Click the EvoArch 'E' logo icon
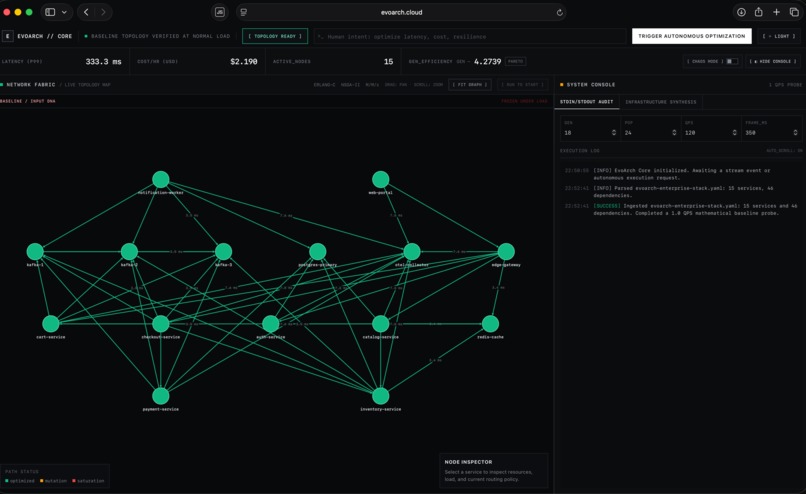Viewport: 806px width, 494px height. (8, 36)
